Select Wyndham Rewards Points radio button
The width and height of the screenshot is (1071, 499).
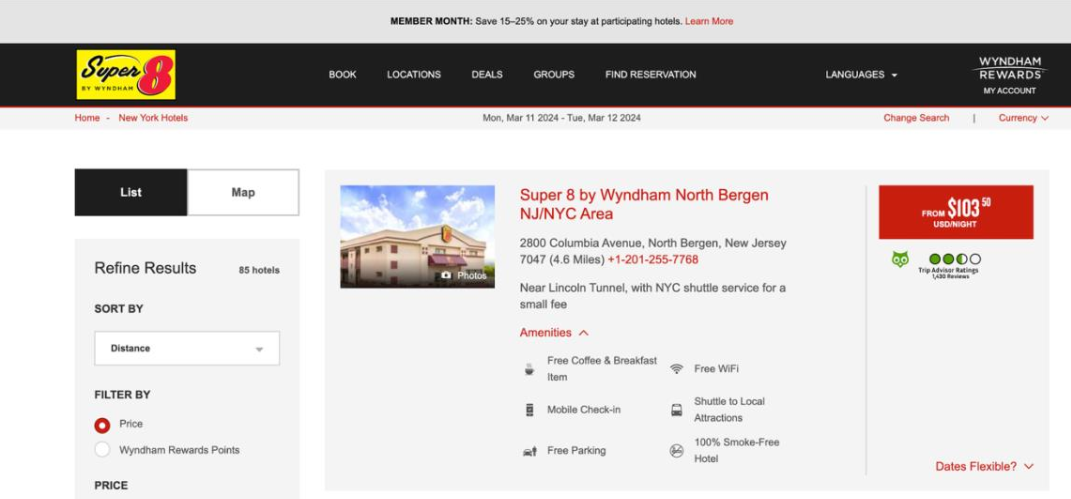(x=102, y=449)
